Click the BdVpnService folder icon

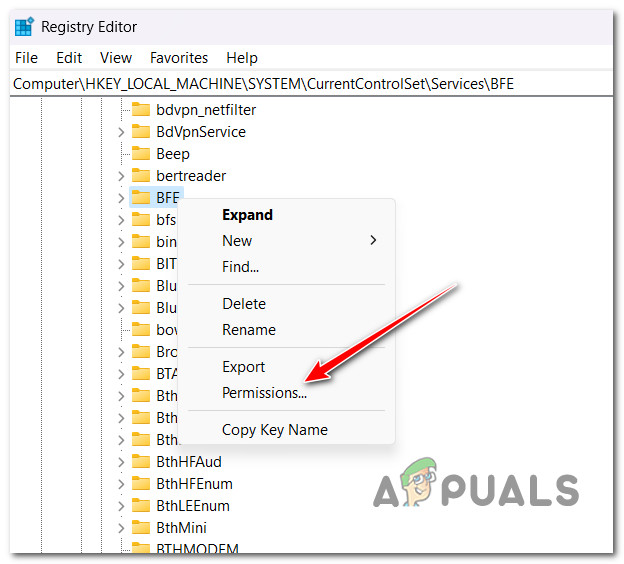(140, 131)
